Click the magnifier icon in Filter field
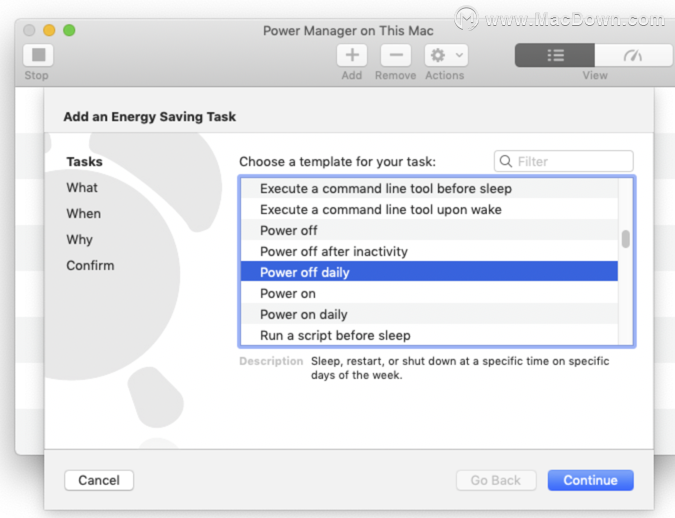The width and height of the screenshot is (675, 518). click(506, 161)
